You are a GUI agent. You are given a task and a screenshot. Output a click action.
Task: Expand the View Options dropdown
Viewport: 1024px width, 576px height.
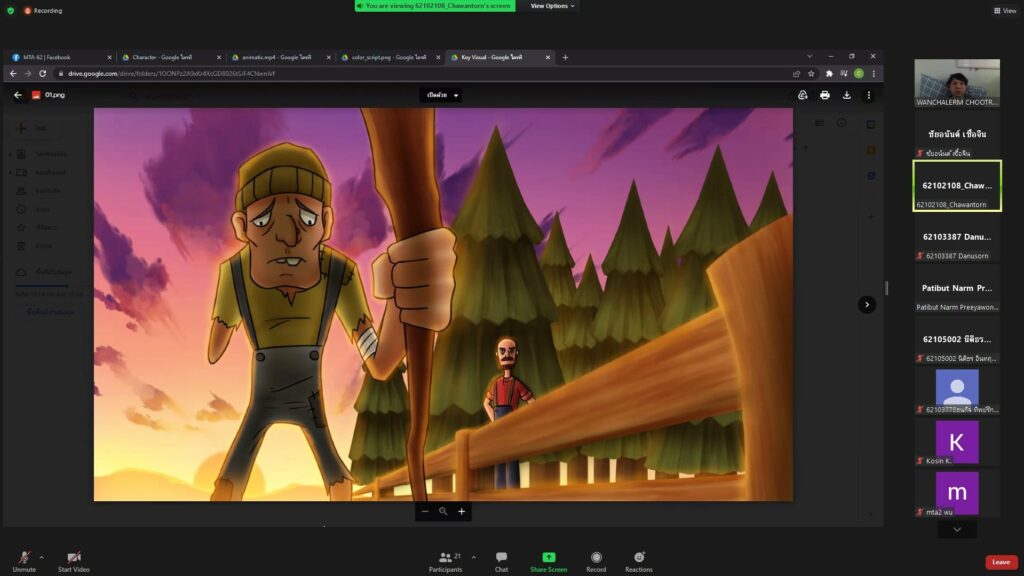coord(553,6)
